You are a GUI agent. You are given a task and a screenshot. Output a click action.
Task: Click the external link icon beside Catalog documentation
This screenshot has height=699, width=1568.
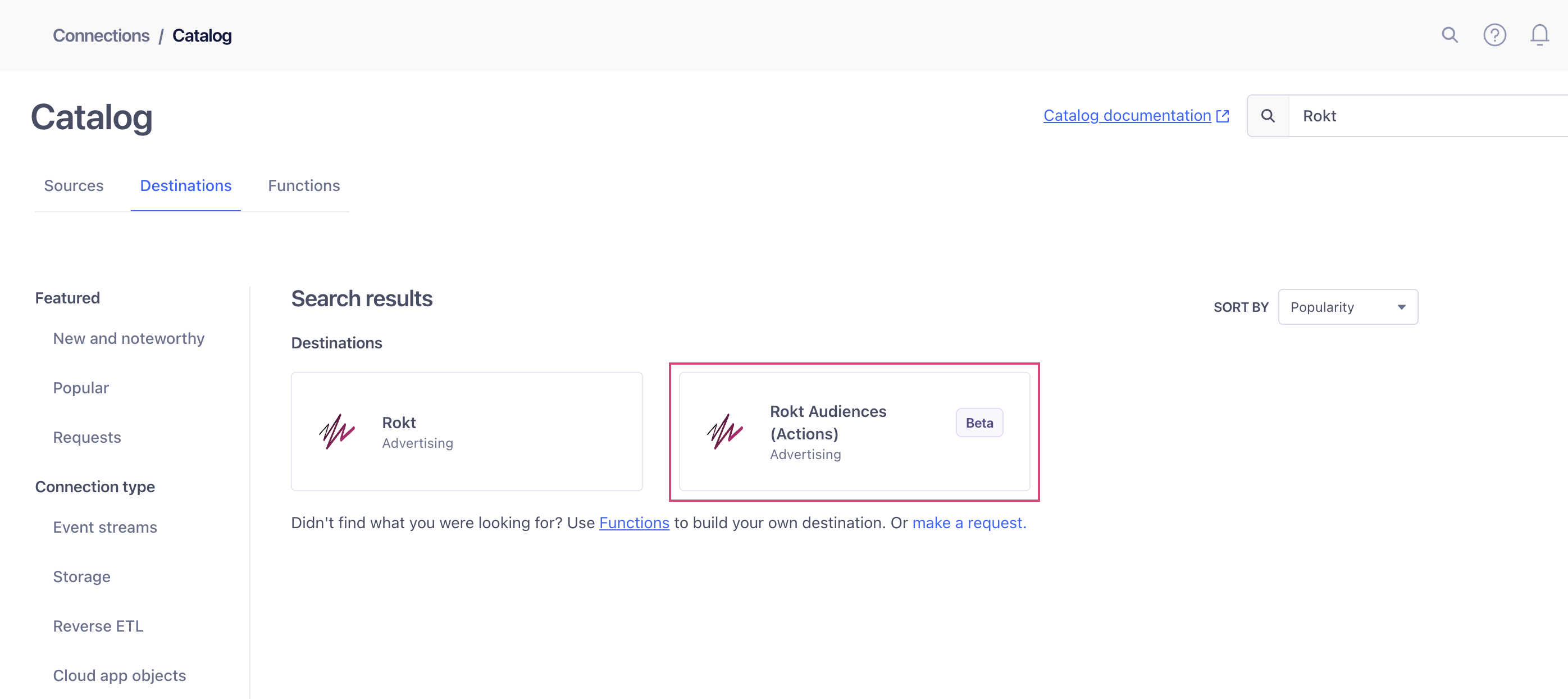[1222, 116]
